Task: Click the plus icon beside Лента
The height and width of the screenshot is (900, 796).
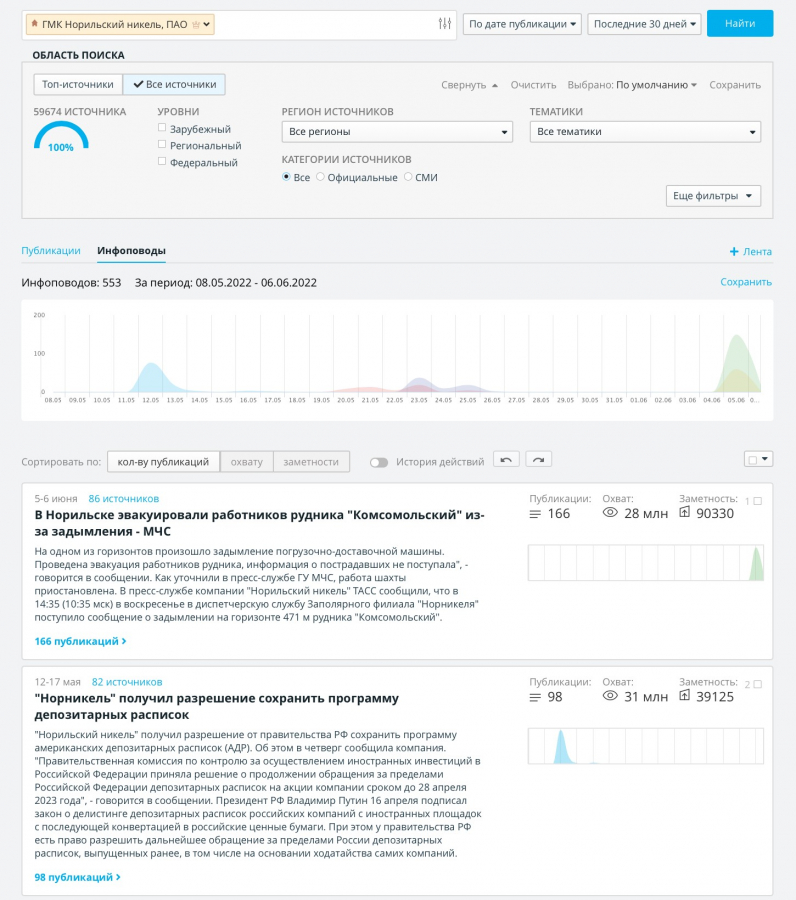Action: (x=733, y=251)
